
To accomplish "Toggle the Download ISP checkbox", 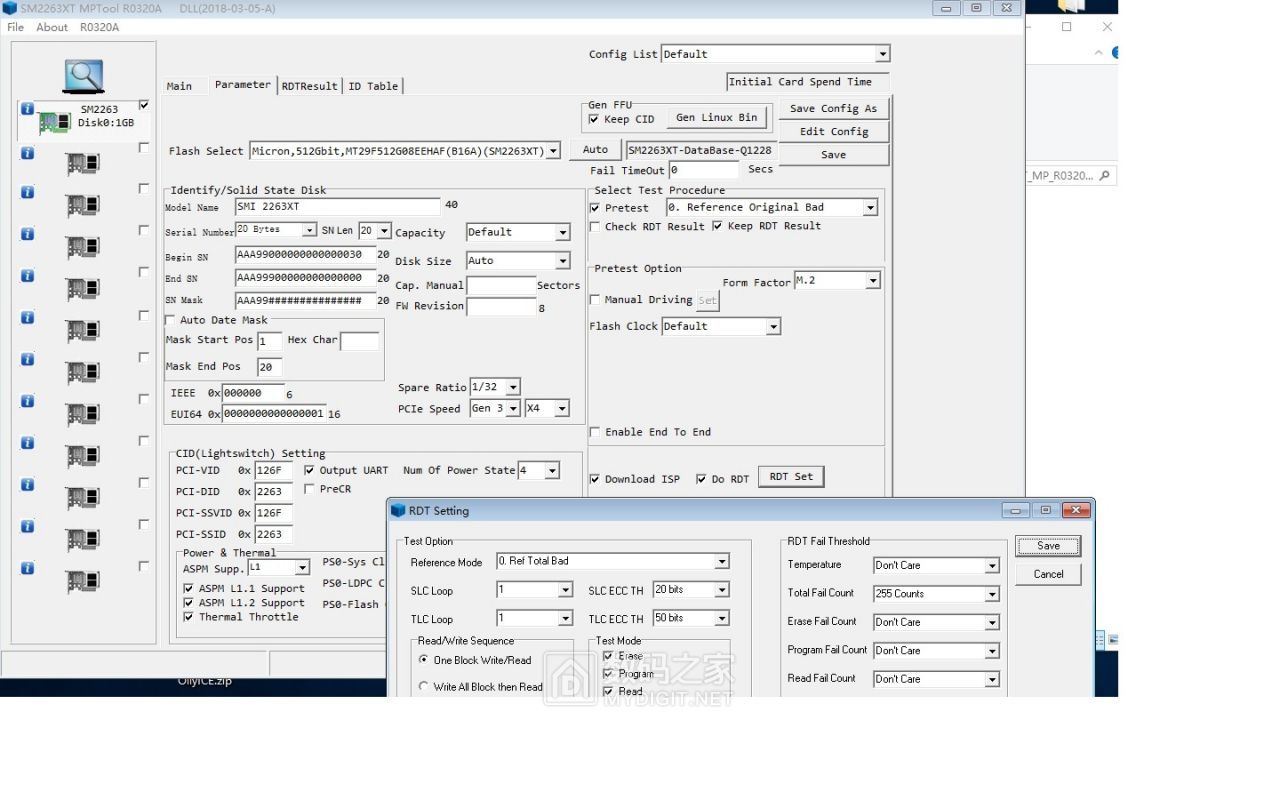I will pos(595,479).
